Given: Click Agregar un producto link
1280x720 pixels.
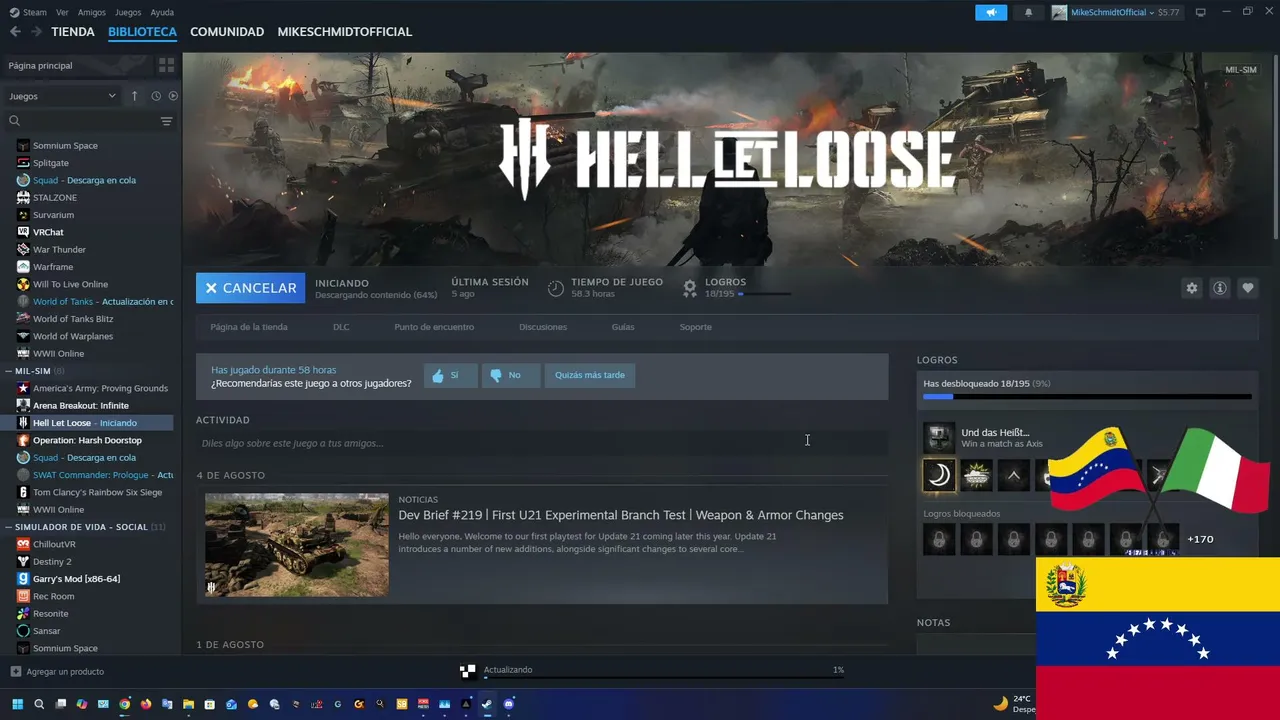Looking at the screenshot, I should coord(65,671).
